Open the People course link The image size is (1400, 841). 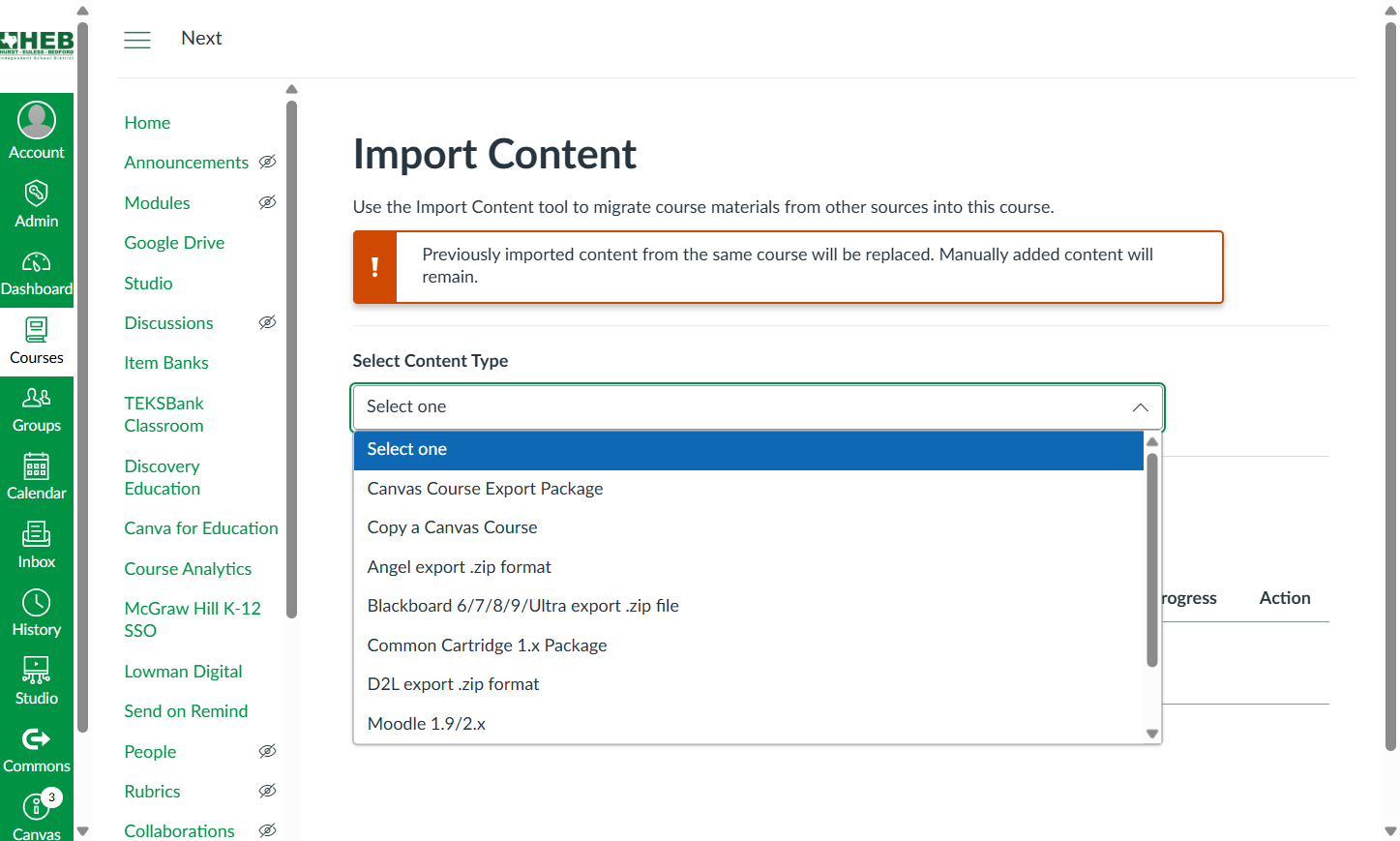coord(150,752)
